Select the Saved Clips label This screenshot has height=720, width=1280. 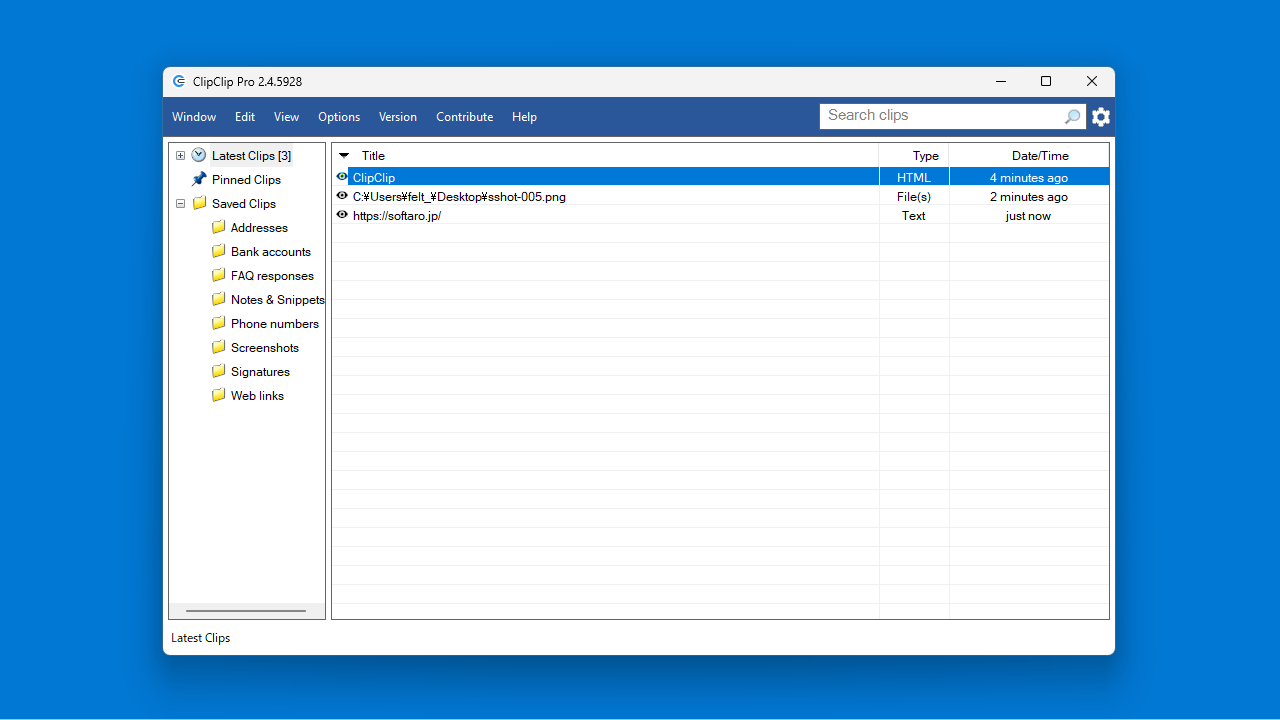point(244,203)
